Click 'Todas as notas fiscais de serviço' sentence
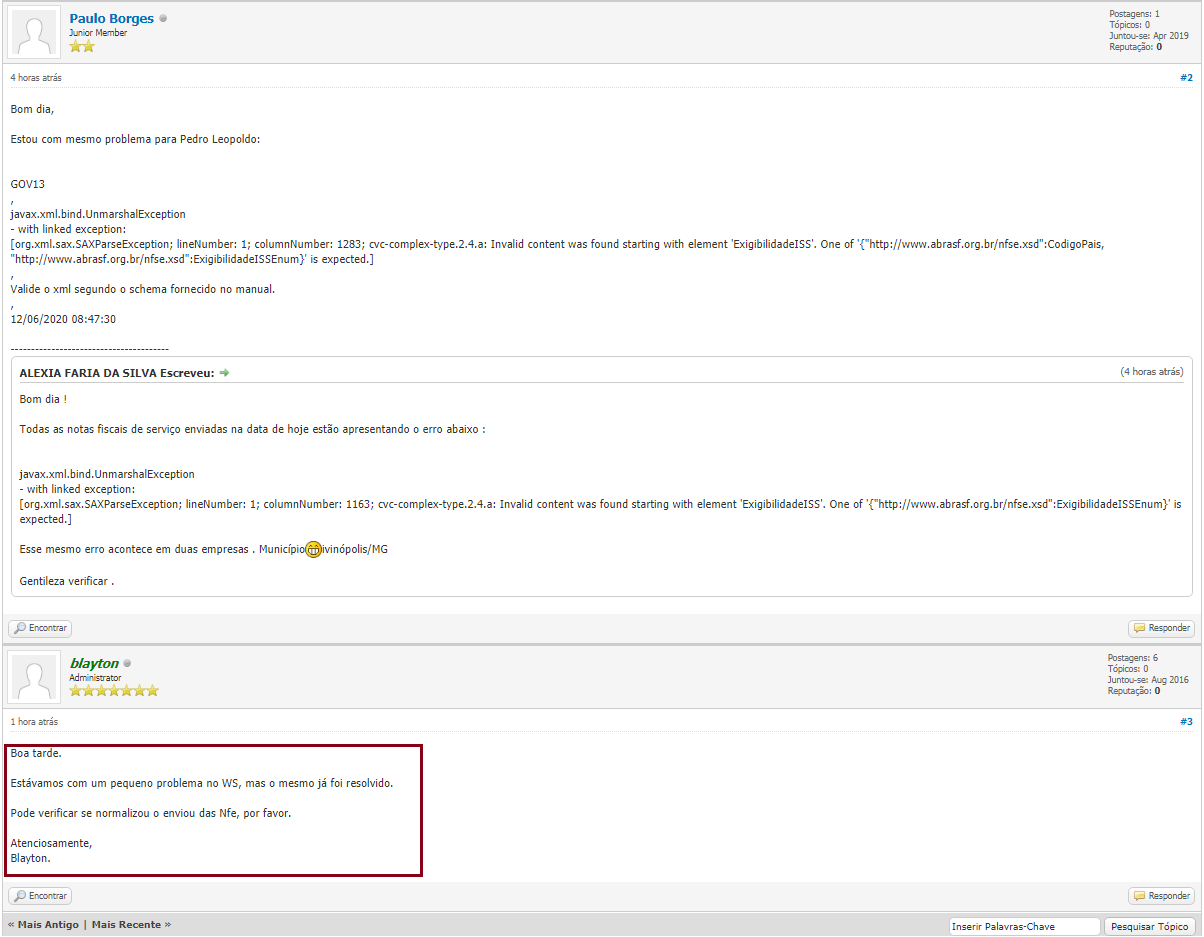 [x=253, y=429]
